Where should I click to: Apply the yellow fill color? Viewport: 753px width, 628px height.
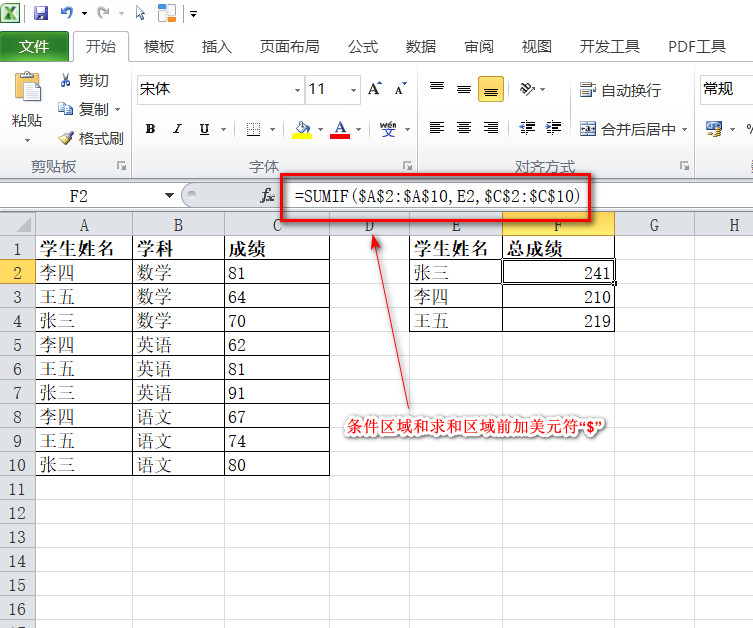click(302, 130)
